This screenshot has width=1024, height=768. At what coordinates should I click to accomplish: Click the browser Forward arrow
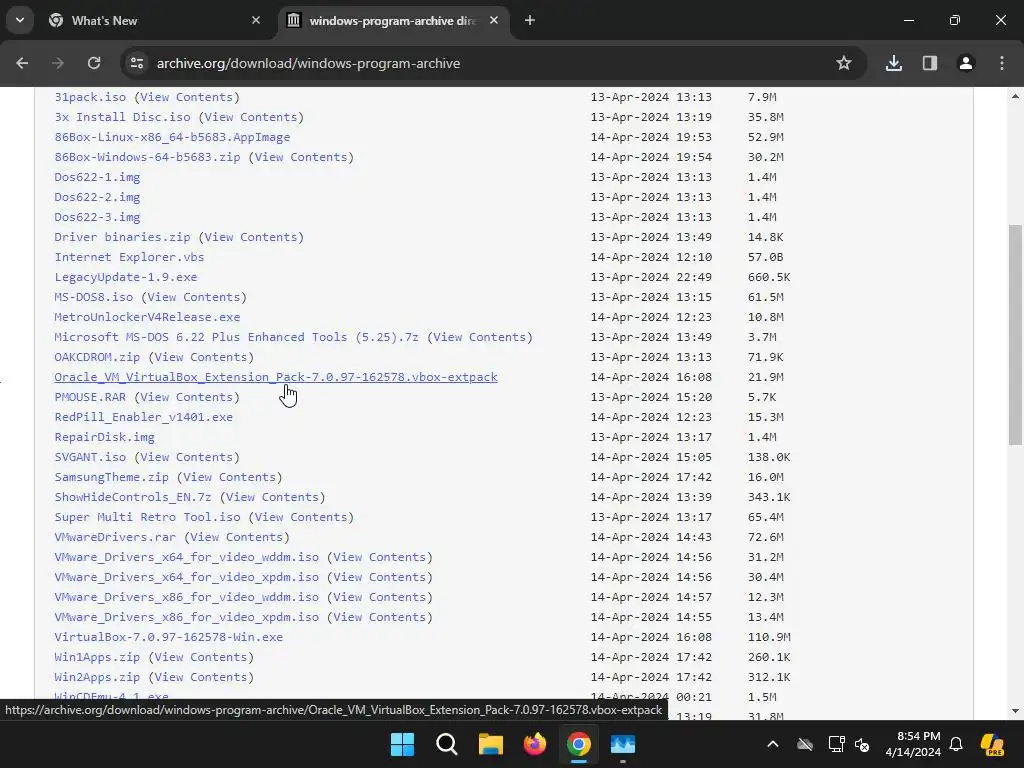[58, 63]
